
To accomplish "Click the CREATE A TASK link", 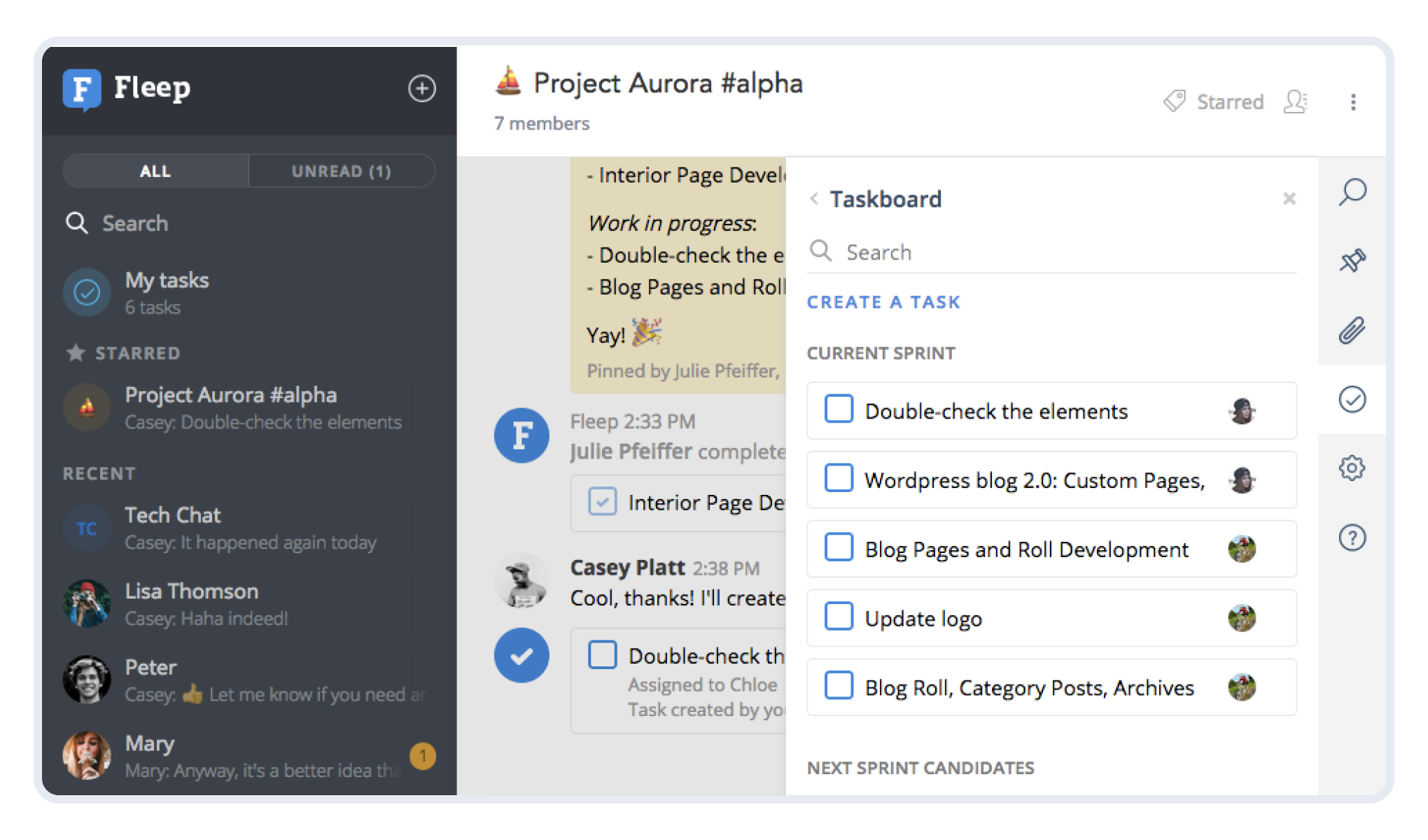I will pyautogui.click(x=884, y=302).
